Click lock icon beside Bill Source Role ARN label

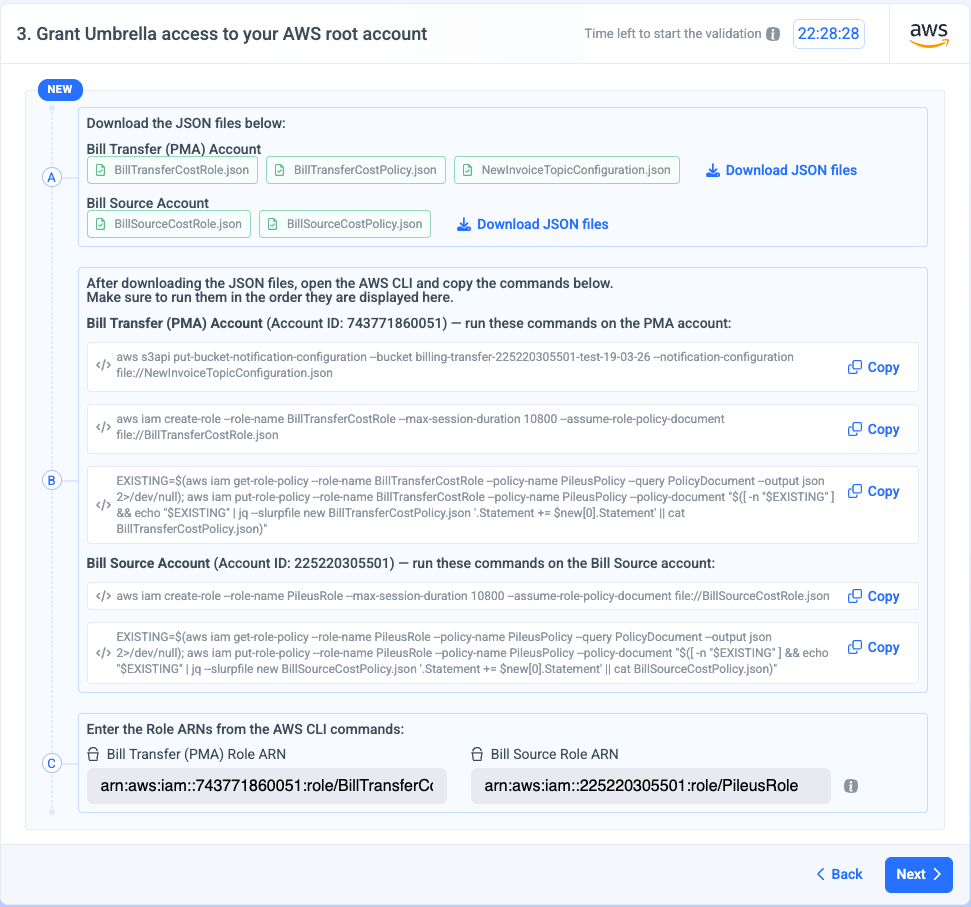[x=477, y=754]
